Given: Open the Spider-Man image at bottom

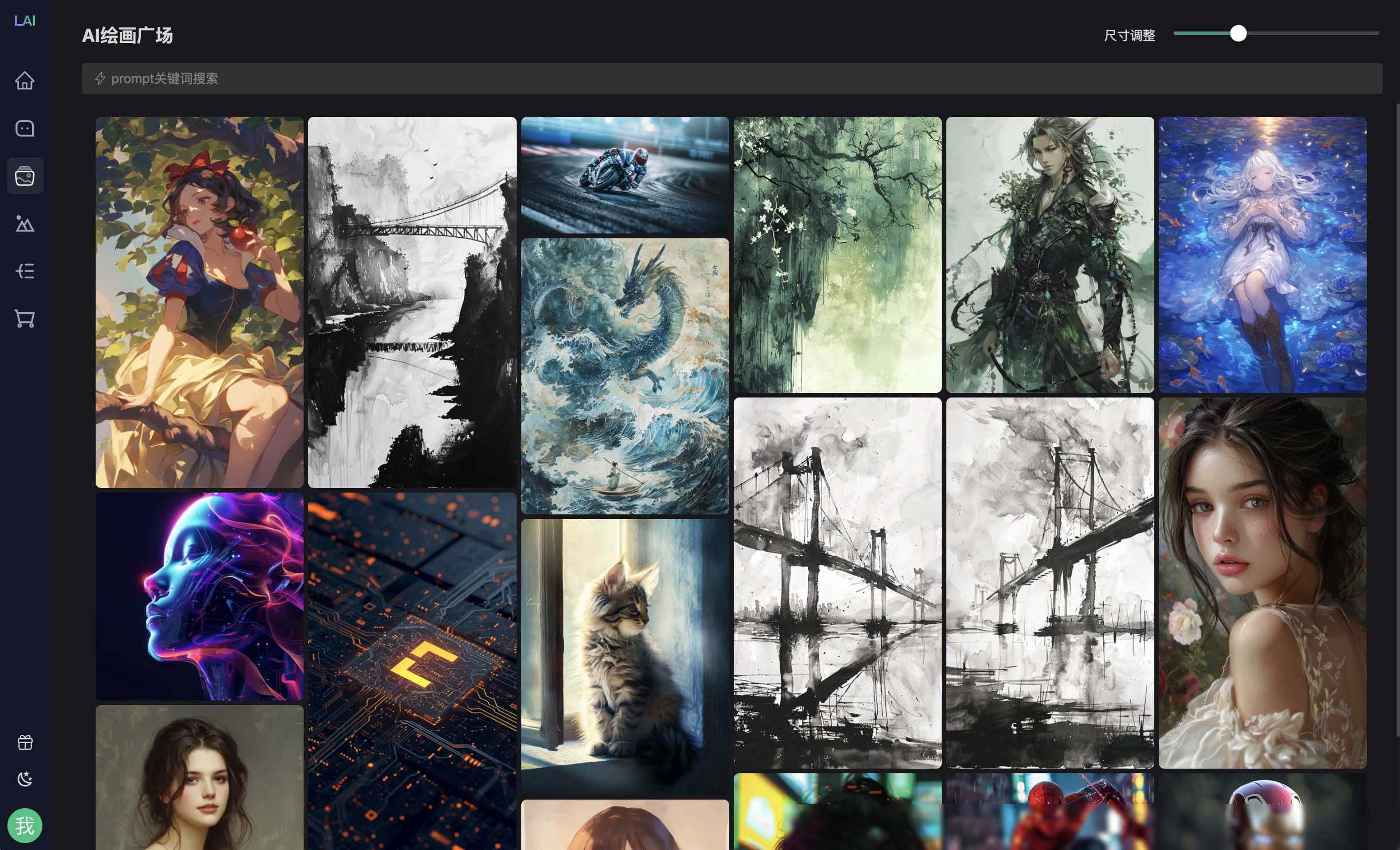Looking at the screenshot, I should tap(1050, 812).
